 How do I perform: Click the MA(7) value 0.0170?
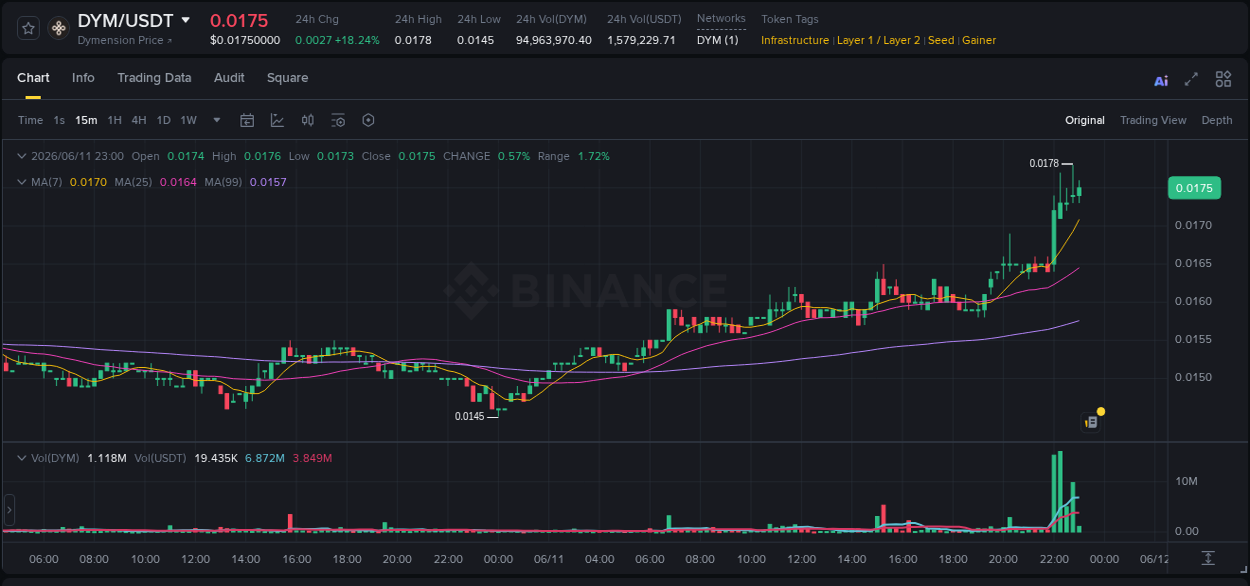[x=88, y=182]
